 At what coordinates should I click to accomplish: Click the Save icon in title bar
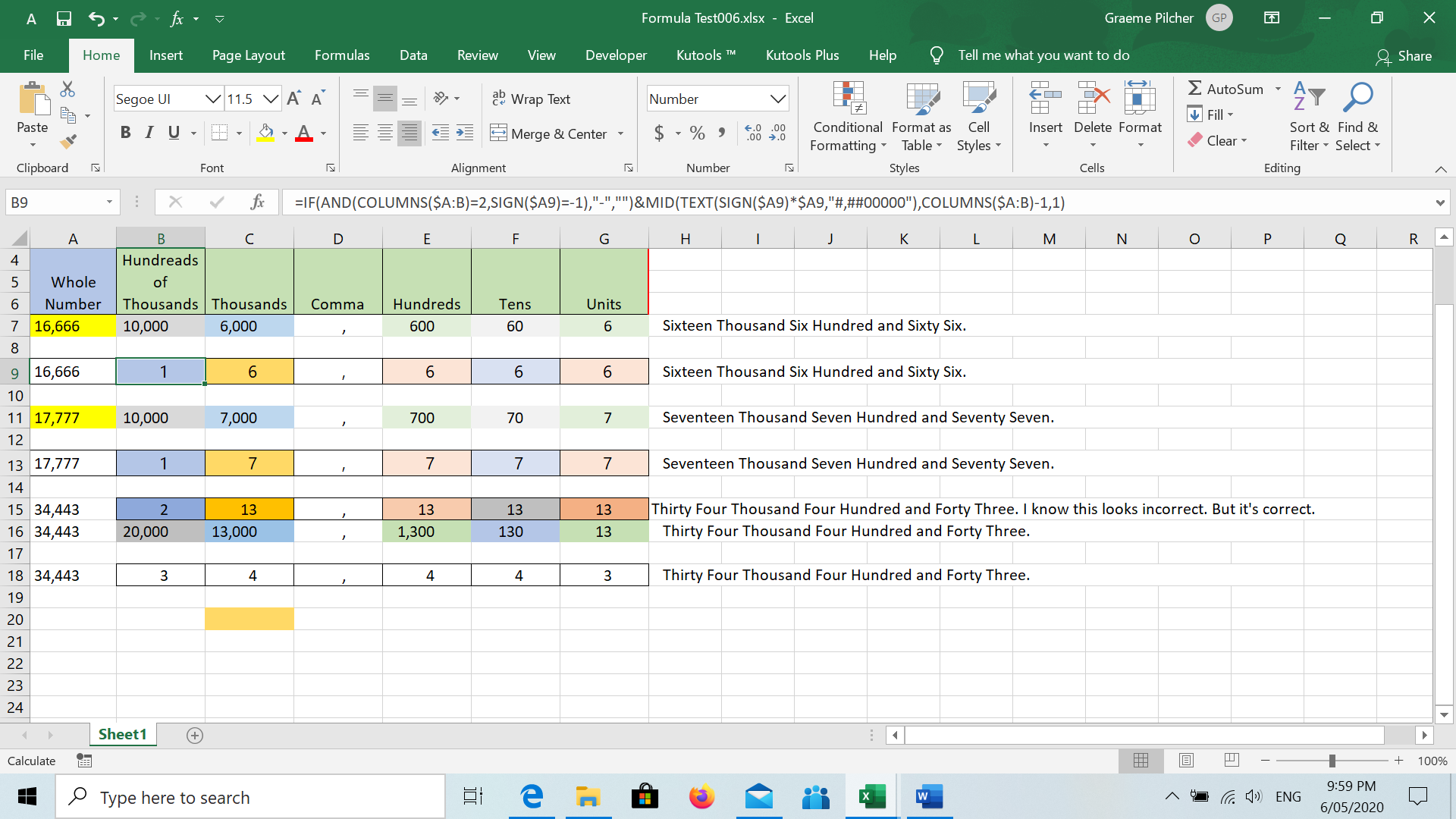pyautogui.click(x=64, y=18)
